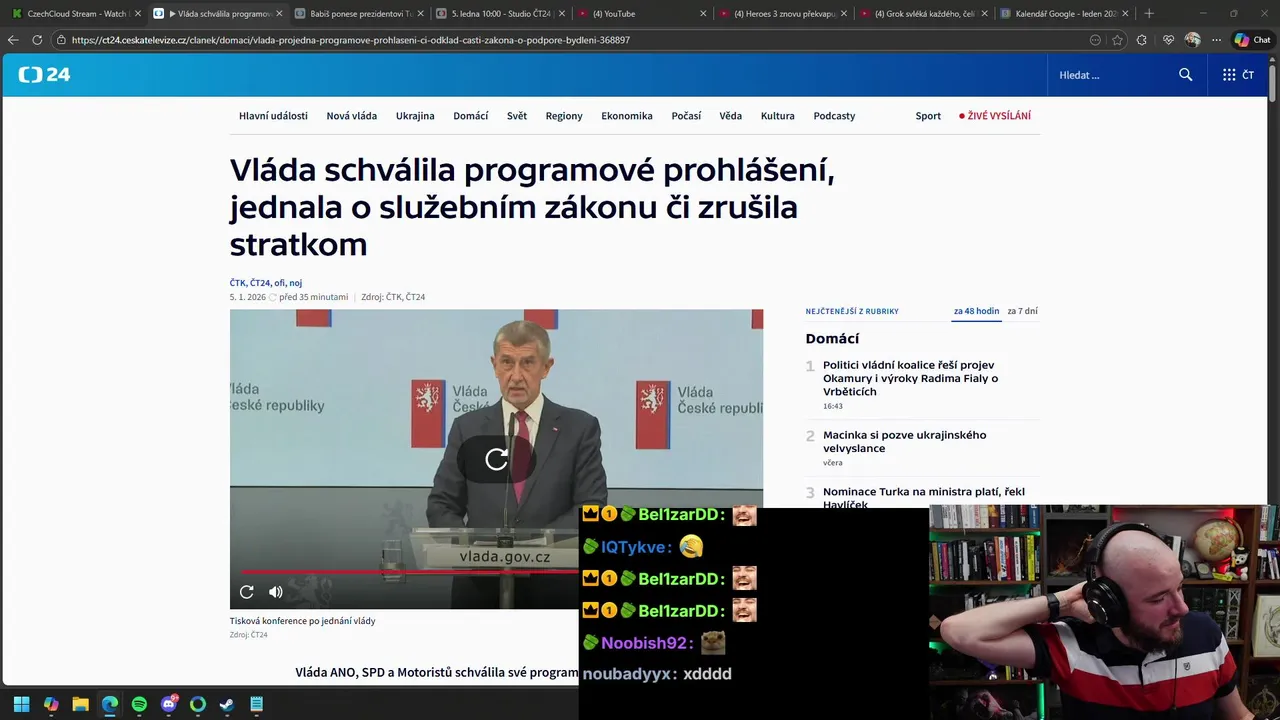Open Domácí nav section

pyautogui.click(x=471, y=116)
